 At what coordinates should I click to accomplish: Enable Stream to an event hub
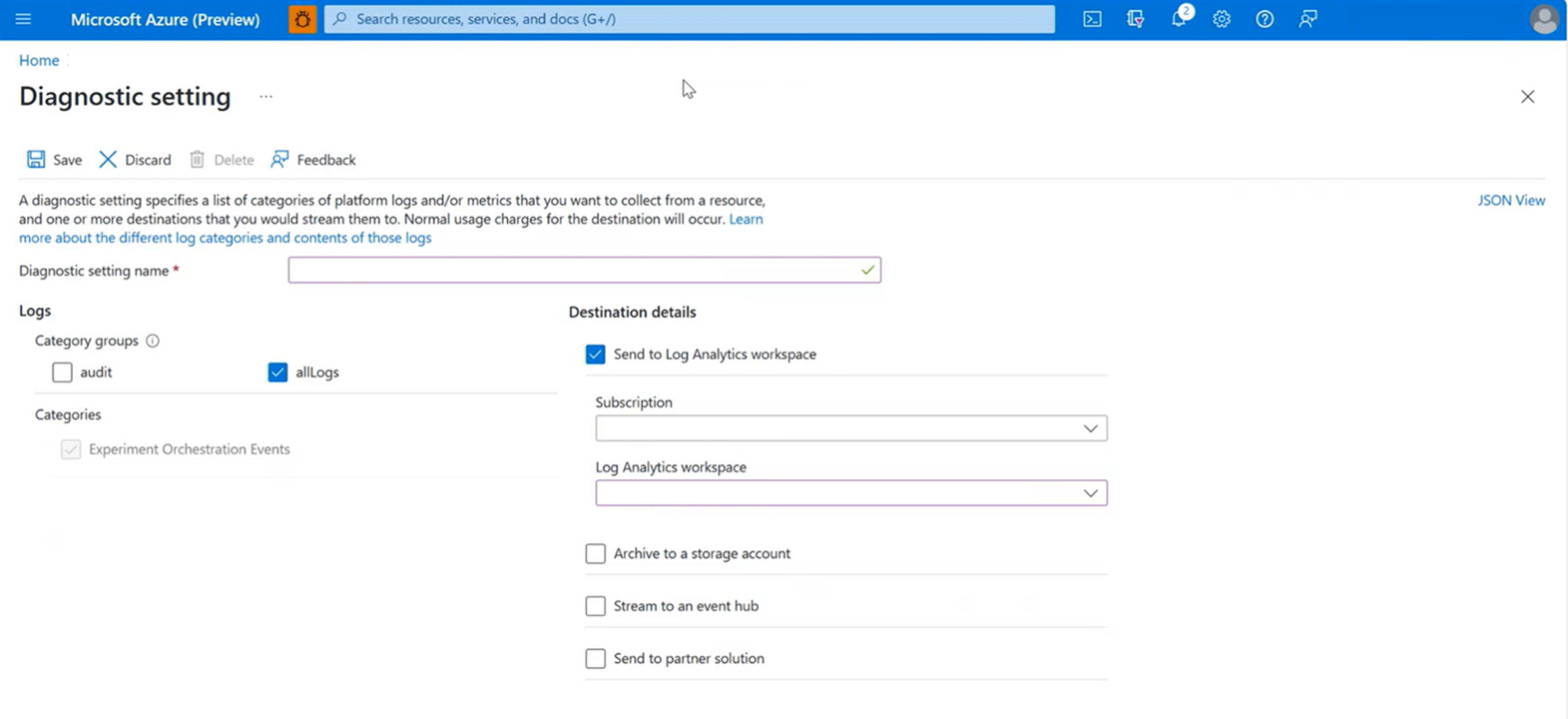coord(596,606)
